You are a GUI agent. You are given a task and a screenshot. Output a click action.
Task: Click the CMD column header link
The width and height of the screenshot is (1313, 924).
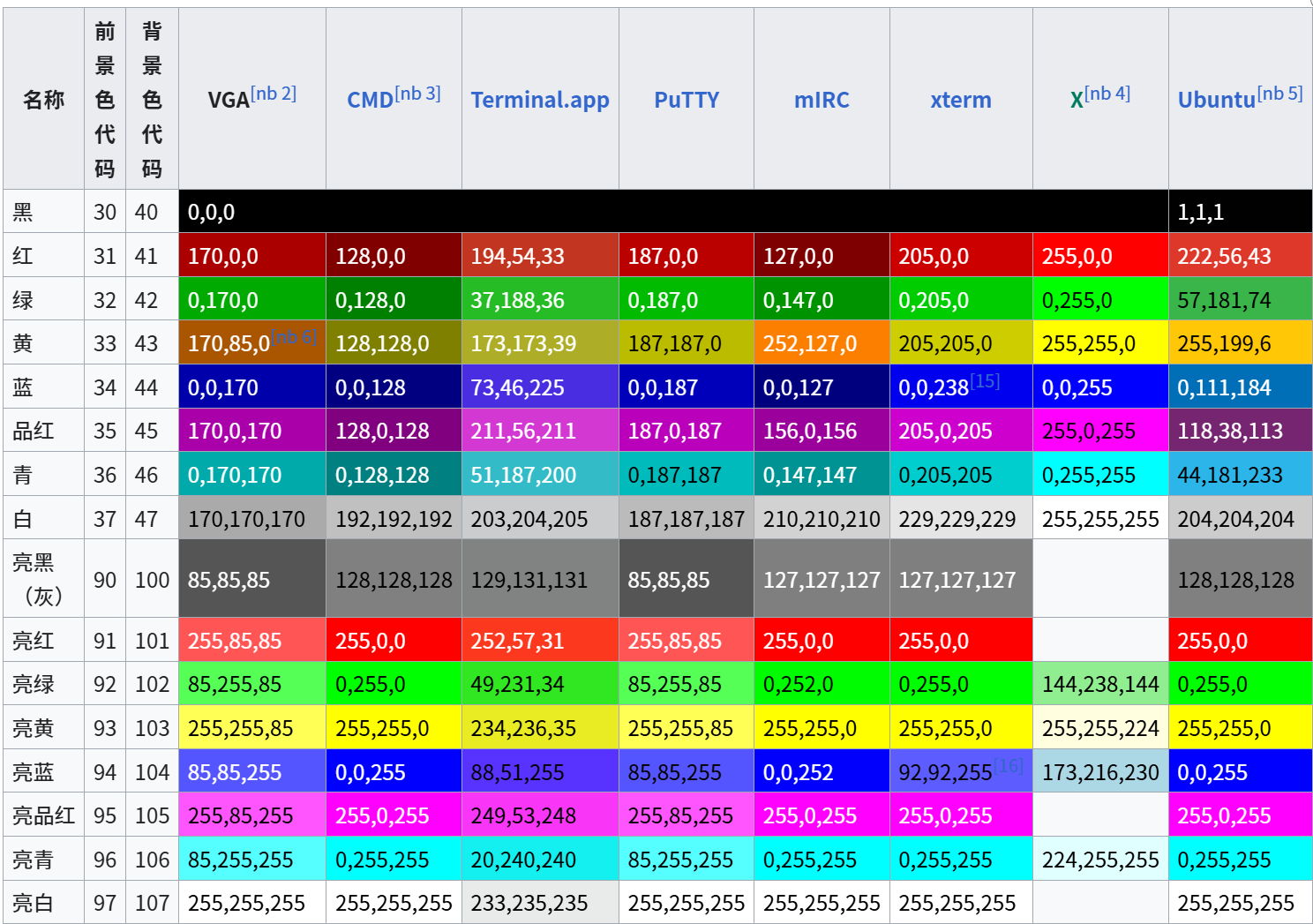pyautogui.click(x=370, y=101)
